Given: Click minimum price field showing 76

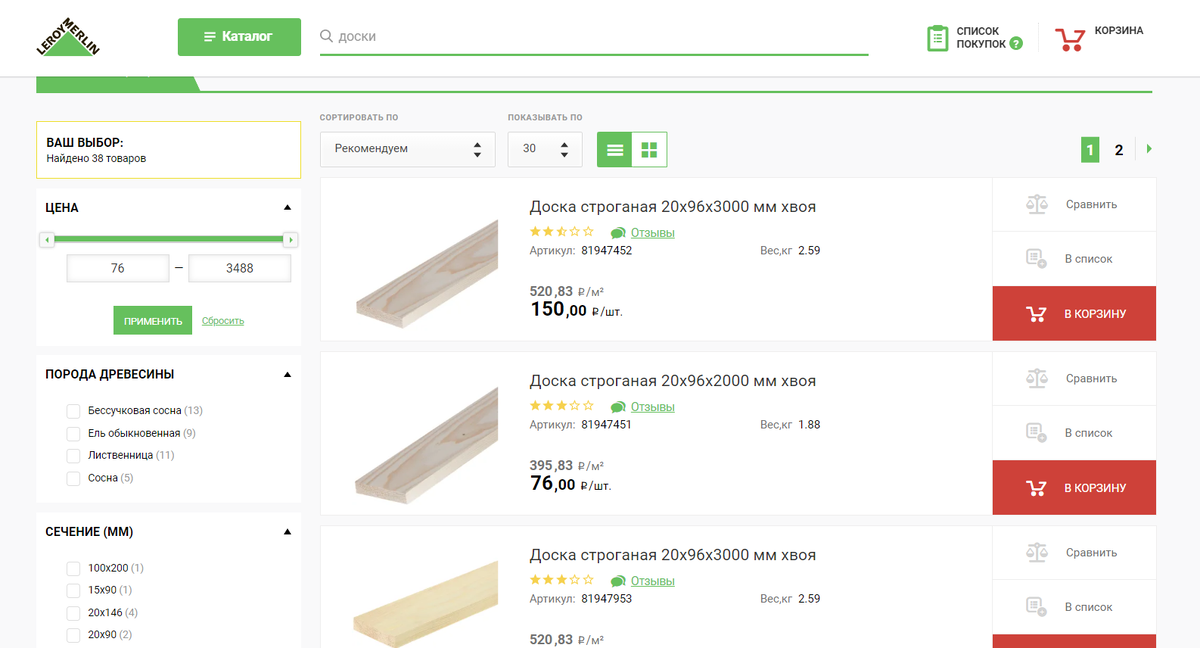Looking at the screenshot, I should [x=118, y=268].
